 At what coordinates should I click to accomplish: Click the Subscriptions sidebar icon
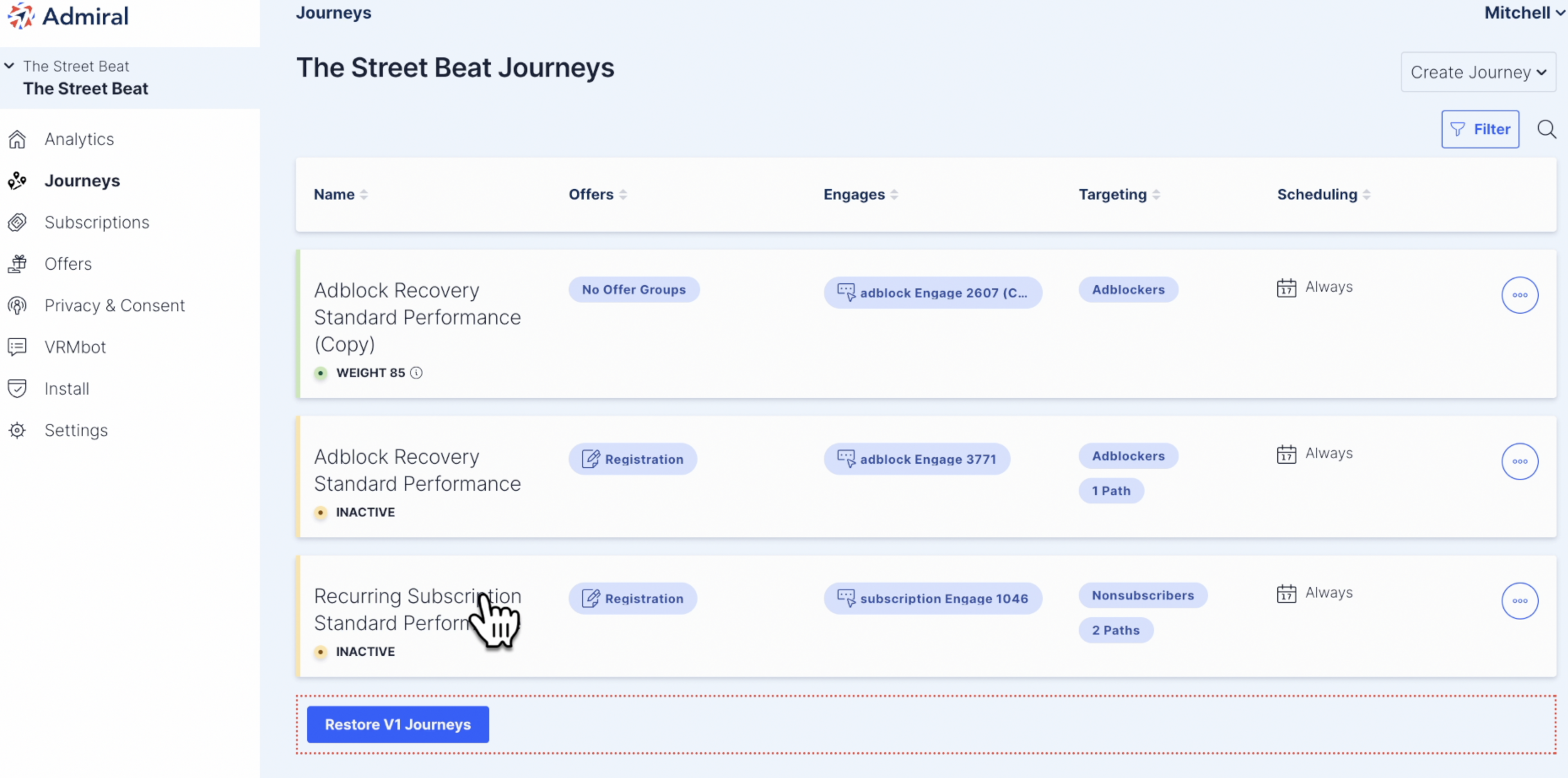tap(17, 223)
